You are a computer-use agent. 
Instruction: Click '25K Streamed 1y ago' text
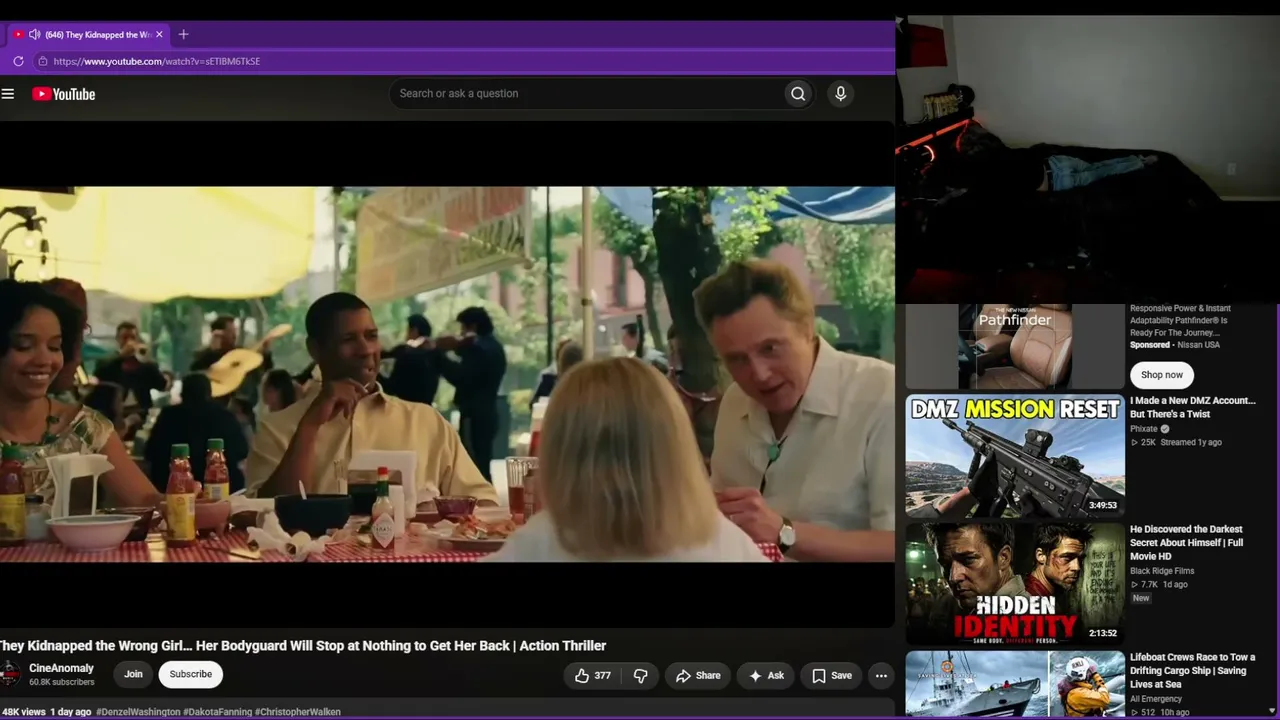(x=1176, y=442)
